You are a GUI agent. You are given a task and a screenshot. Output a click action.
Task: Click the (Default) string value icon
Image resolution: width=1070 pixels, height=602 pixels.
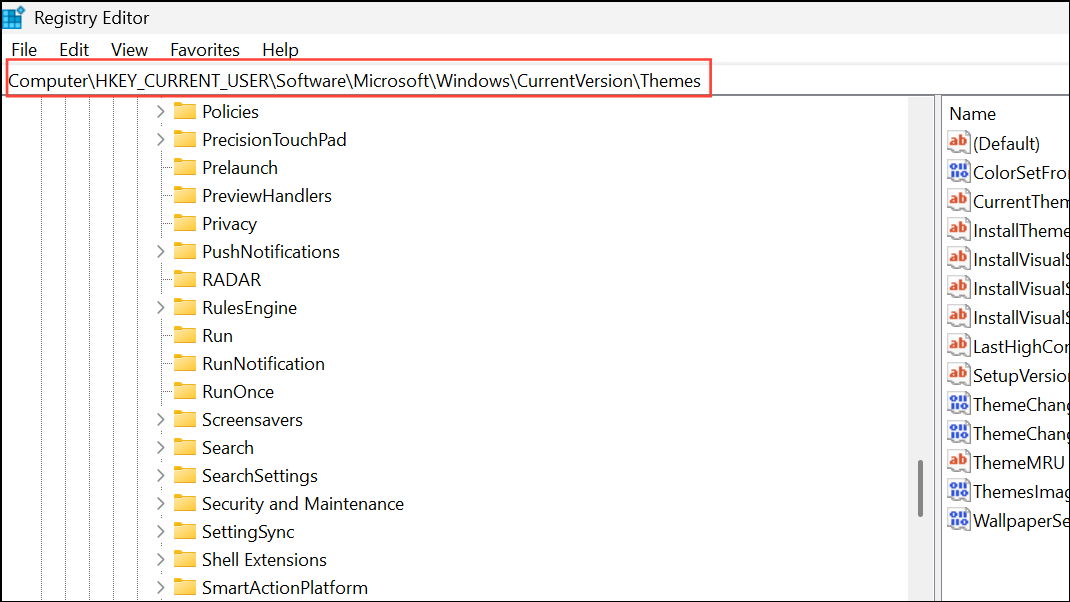point(959,143)
